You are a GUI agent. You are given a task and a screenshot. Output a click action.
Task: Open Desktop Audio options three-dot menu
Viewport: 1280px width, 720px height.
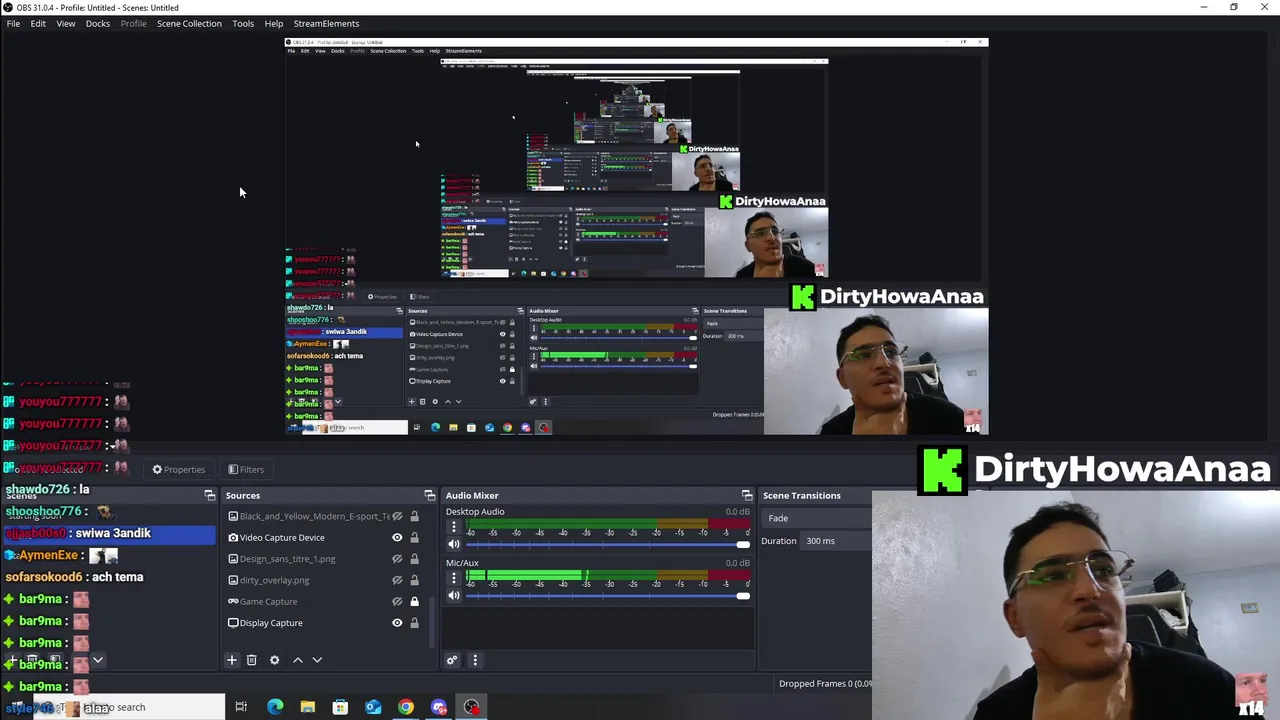click(x=453, y=527)
